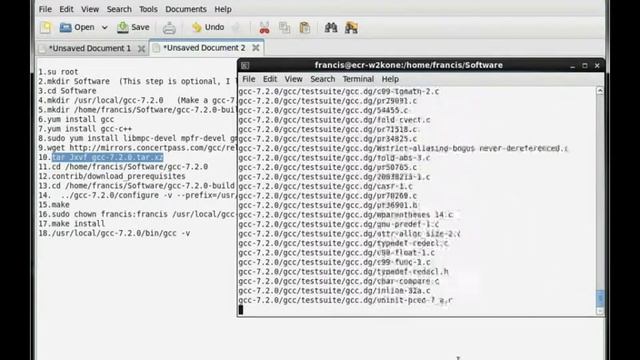Open the Terminal menu in the terminal window

click(358, 79)
